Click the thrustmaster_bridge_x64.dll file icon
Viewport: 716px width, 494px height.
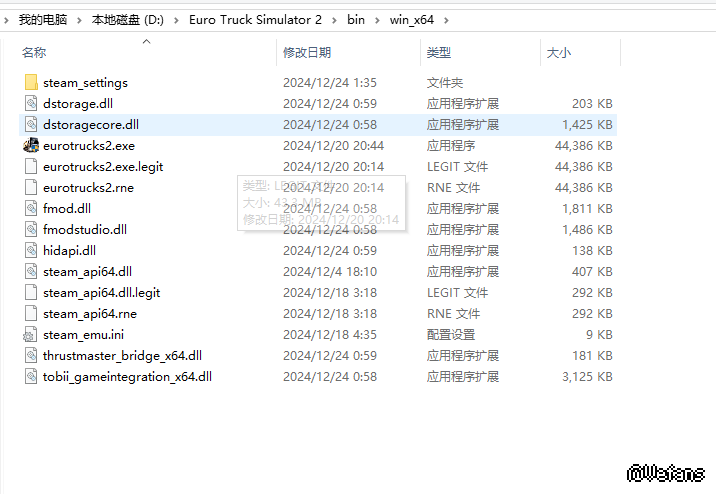tap(31, 356)
